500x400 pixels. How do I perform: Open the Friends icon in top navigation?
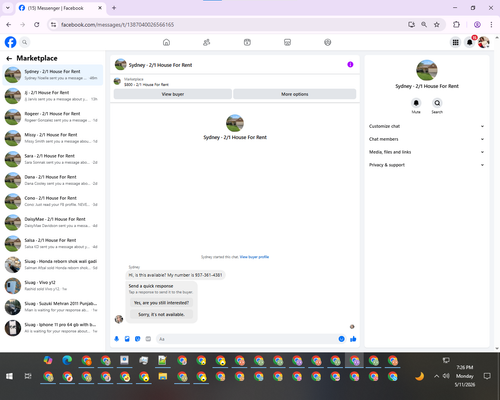[x=207, y=42]
